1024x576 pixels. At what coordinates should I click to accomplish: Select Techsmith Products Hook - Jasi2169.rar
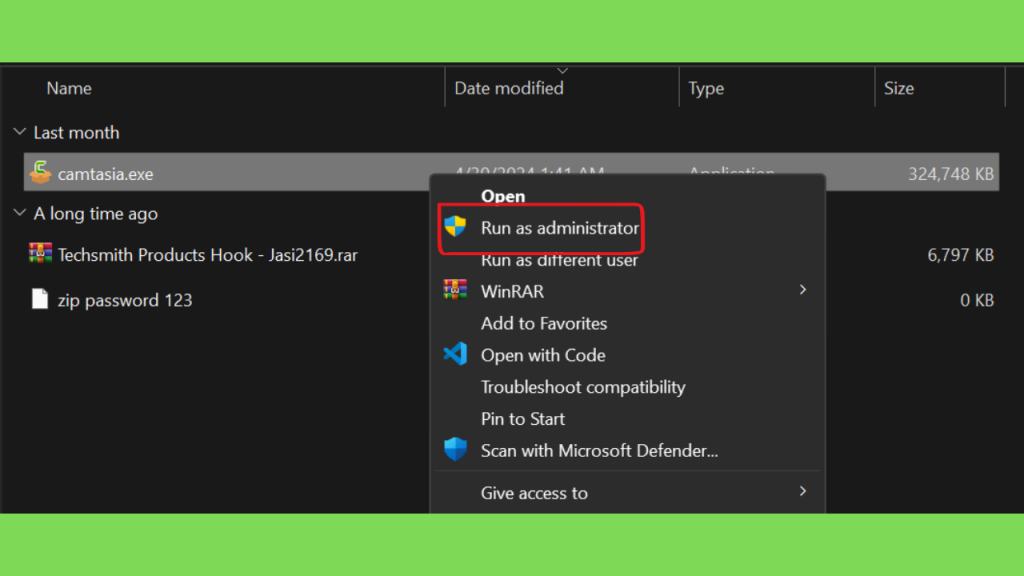point(208,255)
